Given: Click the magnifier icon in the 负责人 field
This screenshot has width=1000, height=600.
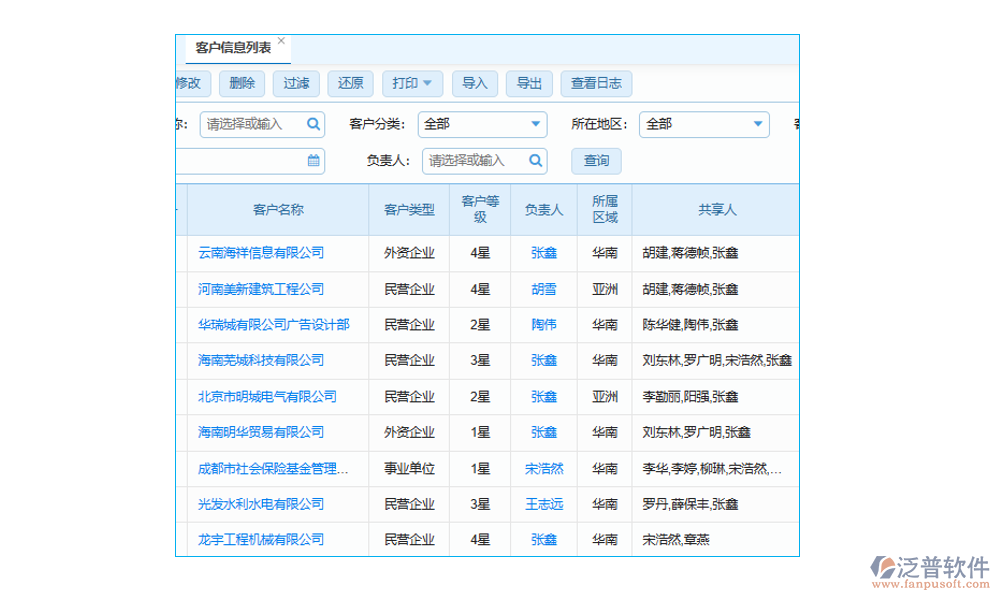Looking at the screenshot, I should pos(535,160).
